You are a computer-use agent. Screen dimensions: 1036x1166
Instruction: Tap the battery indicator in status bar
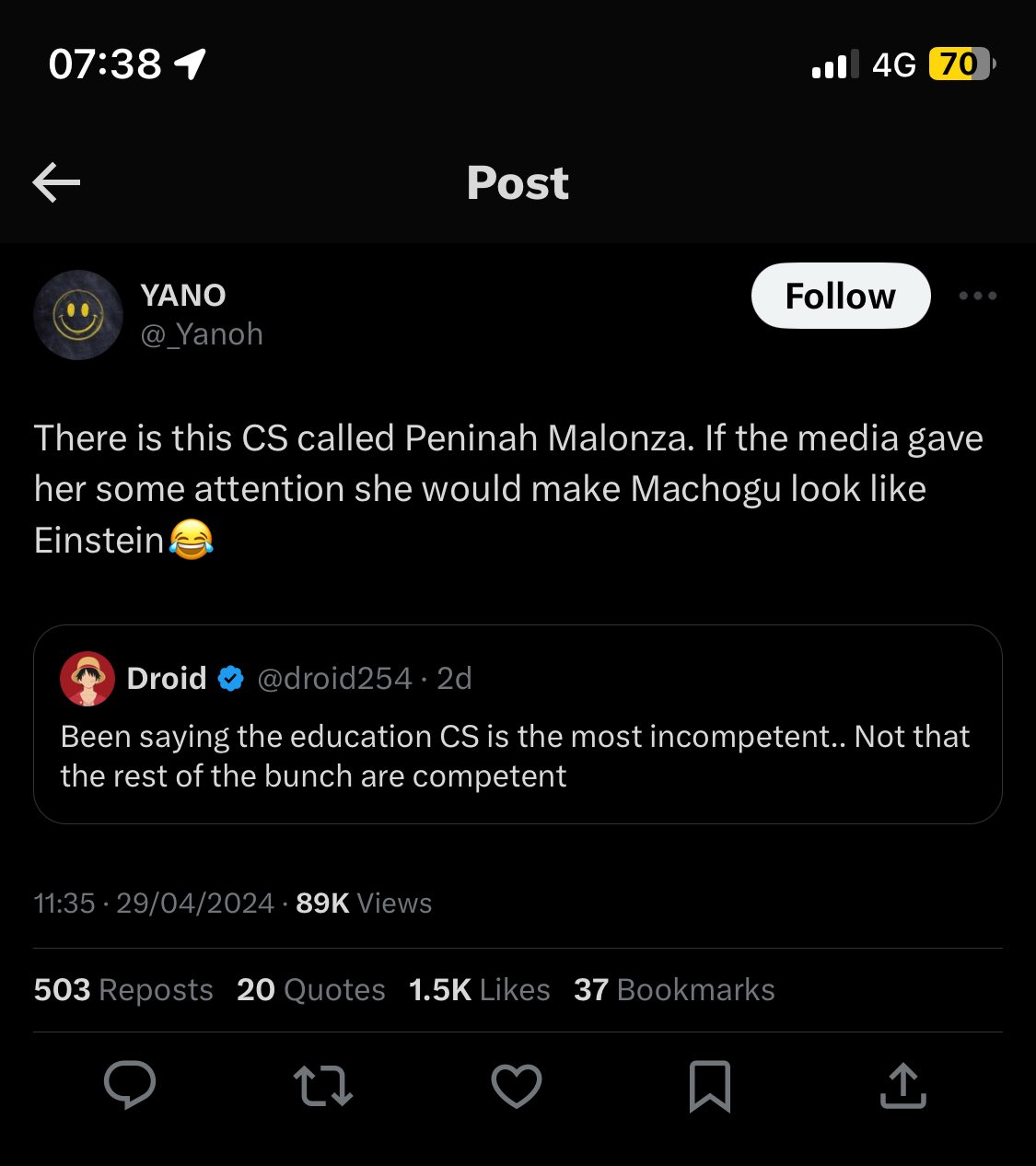pos(962,64)
